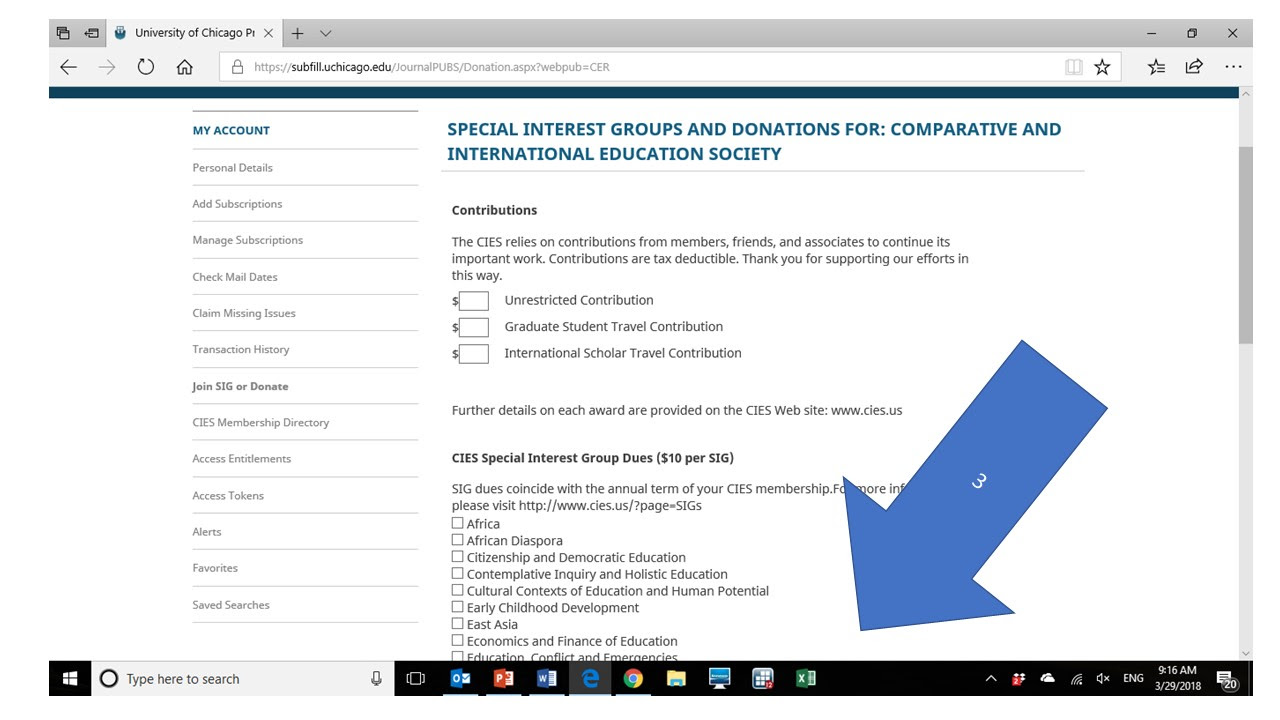Image resolution: width=1280 pixels, height=720 pixels.
Task: Open the Windows Start menu
Action: tap(70, 679)
